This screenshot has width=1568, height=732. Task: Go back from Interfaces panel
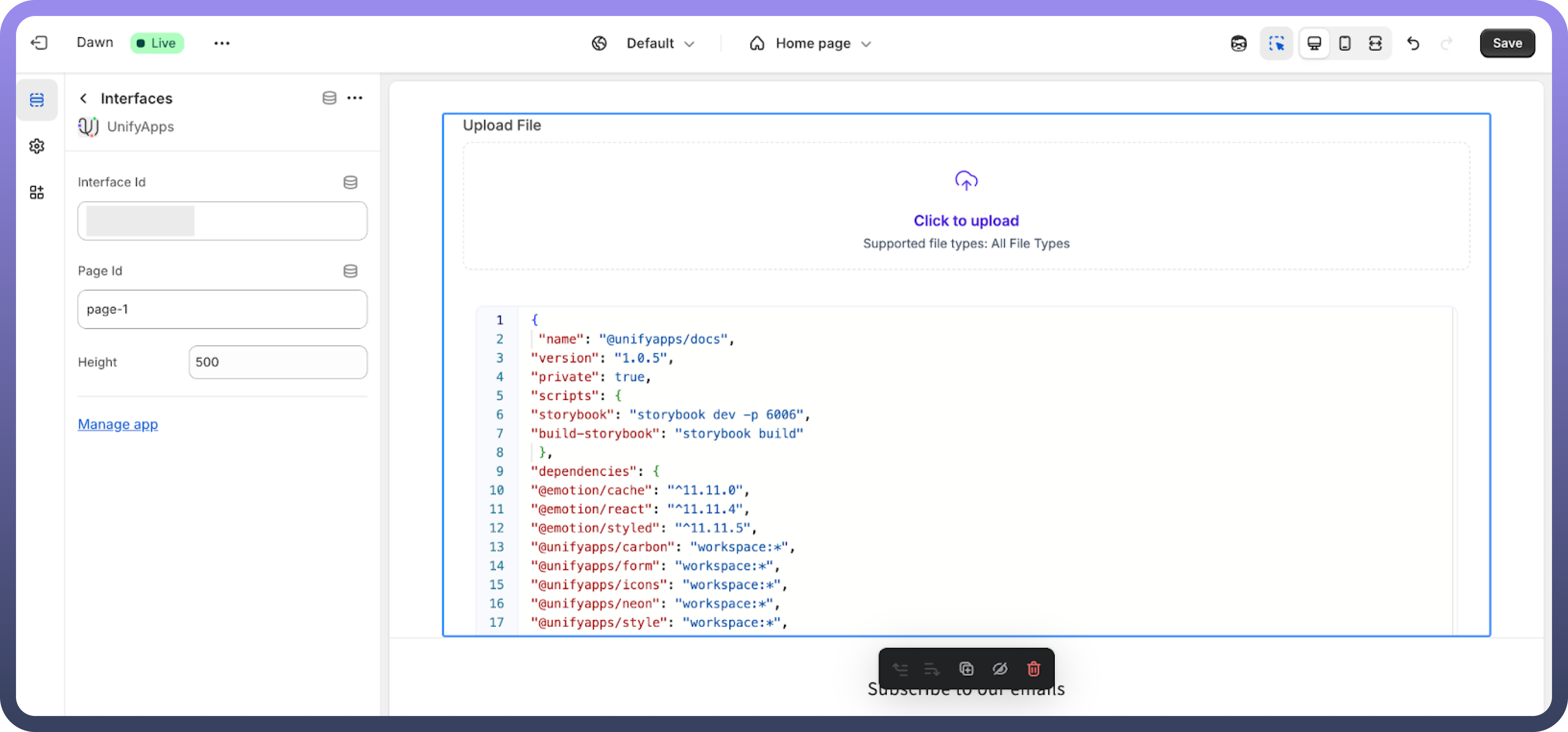83,98
